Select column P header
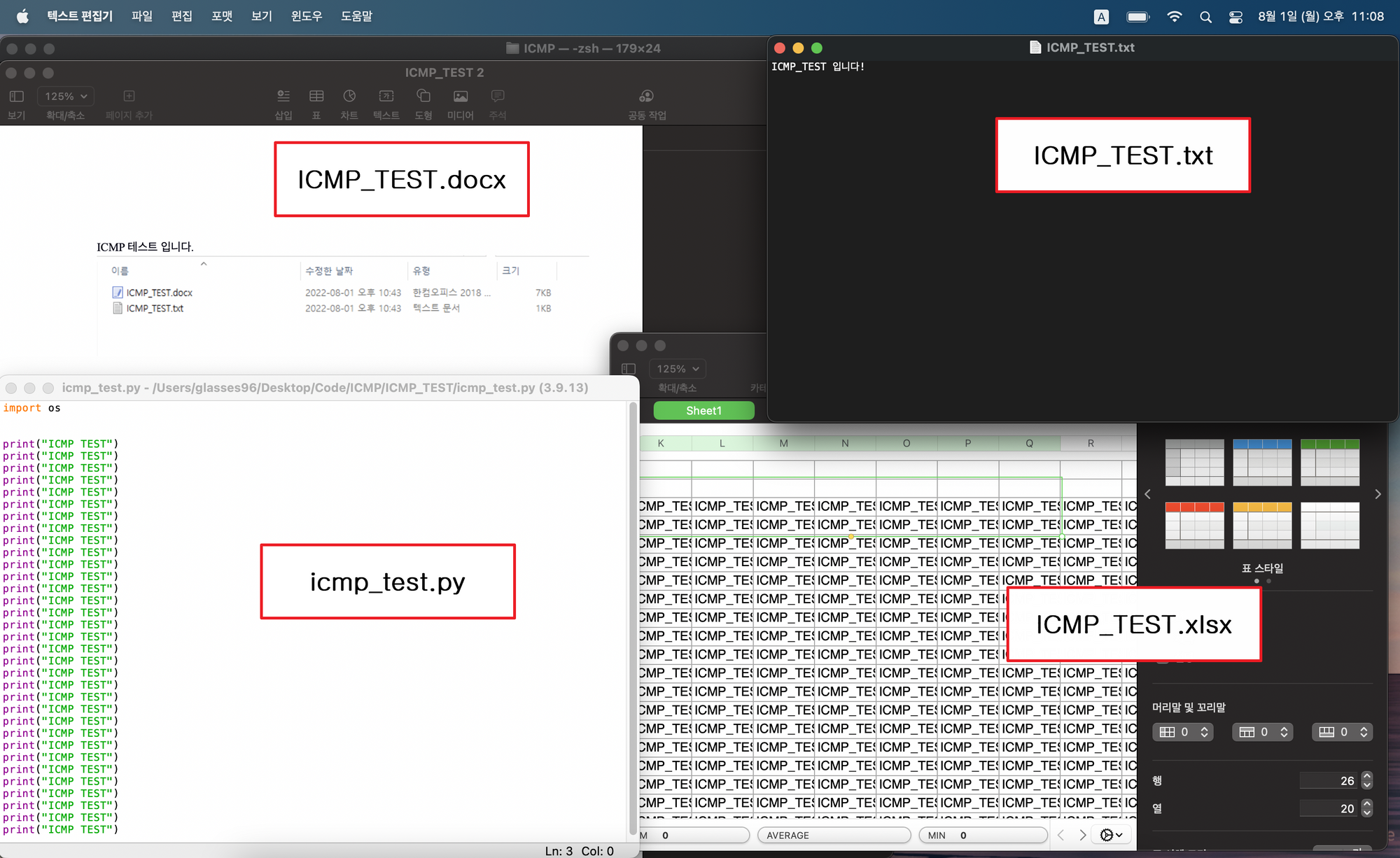 967,444
